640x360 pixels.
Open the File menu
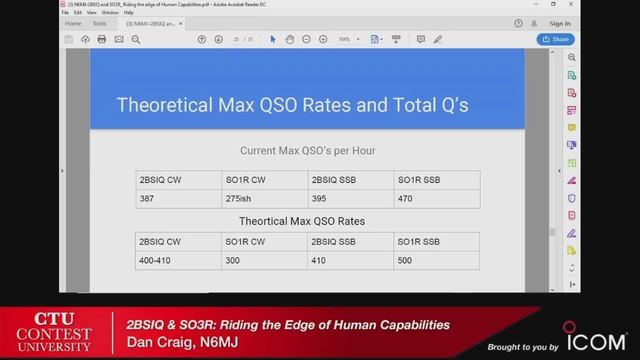point(65,13)
